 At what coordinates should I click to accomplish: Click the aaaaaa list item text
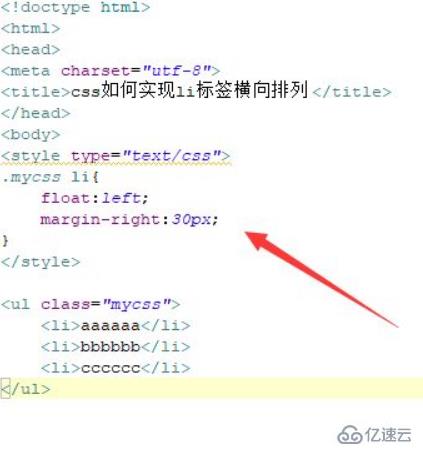pyautogui.click(x=110, y=326)
